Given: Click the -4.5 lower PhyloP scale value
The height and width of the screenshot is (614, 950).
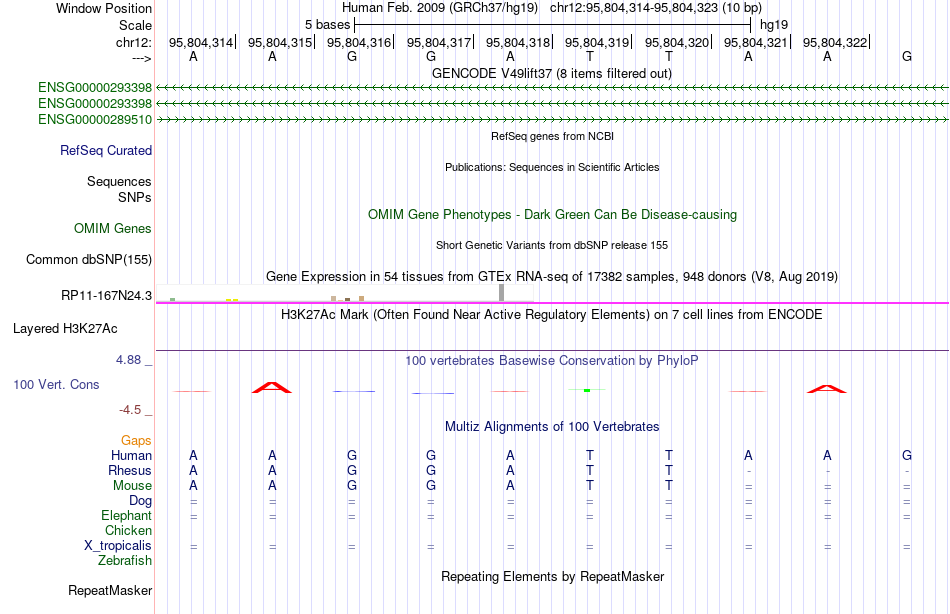Looking at the screenshot, I should click(x=130, y=410).
